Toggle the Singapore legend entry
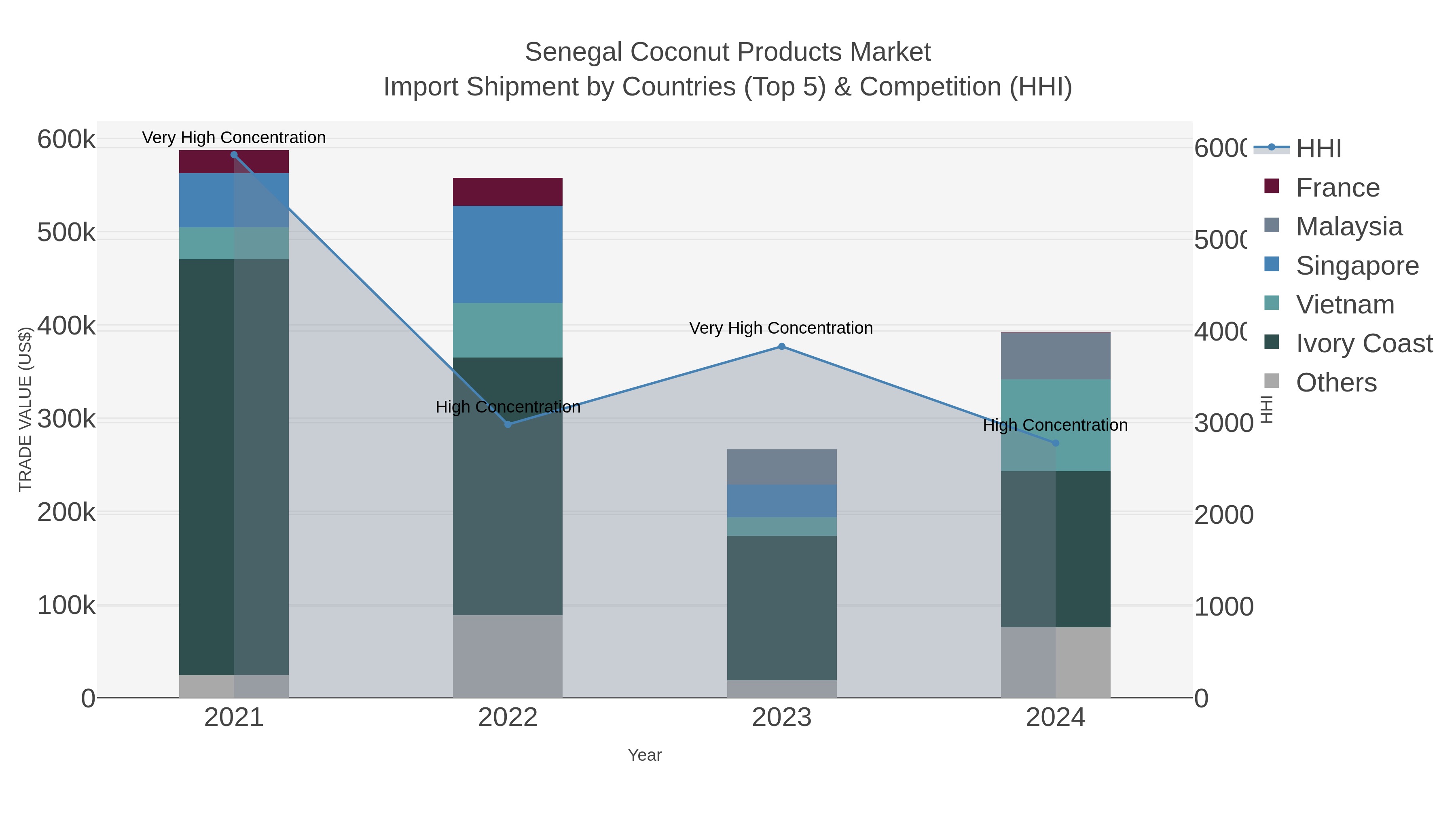 1341,265
